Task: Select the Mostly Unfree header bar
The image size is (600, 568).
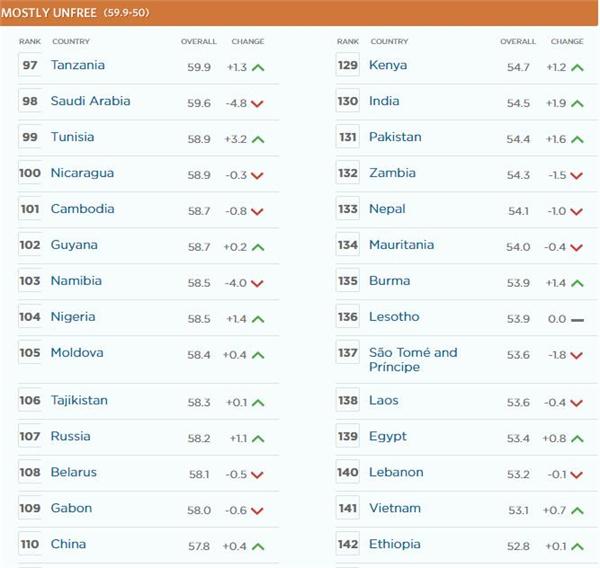Action: click(x=299, y=13)
